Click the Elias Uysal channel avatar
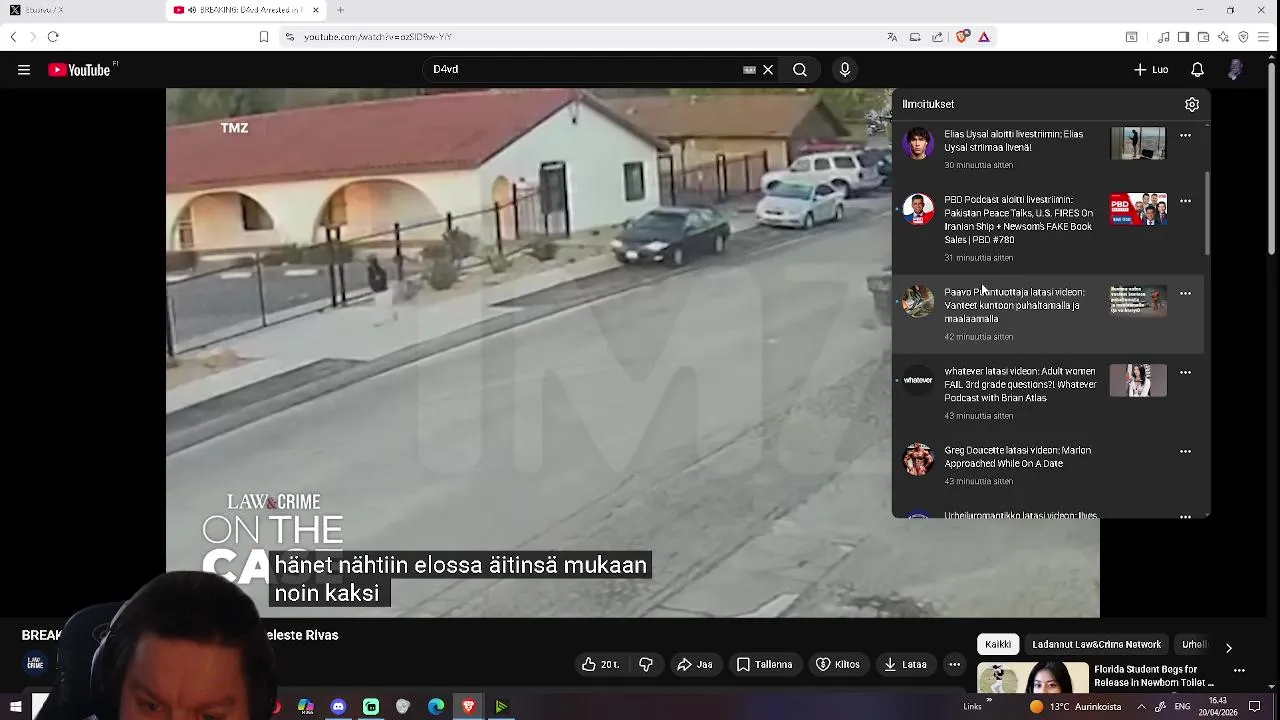The height and width of the screenshot is (720, 1280). point(918,143)
